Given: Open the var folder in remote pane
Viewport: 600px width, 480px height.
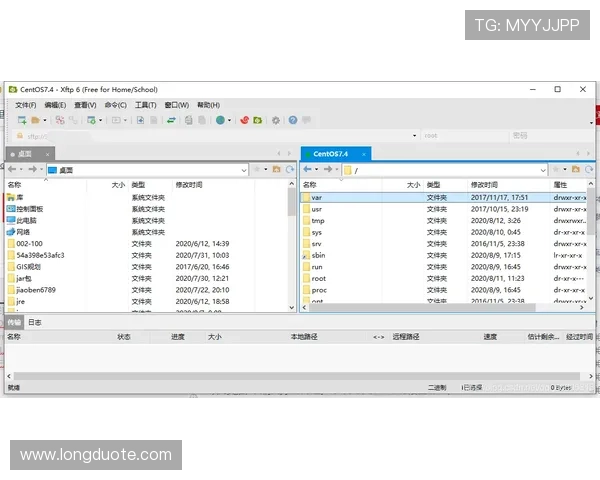Looking at the screenshot, I should point(317,198).
